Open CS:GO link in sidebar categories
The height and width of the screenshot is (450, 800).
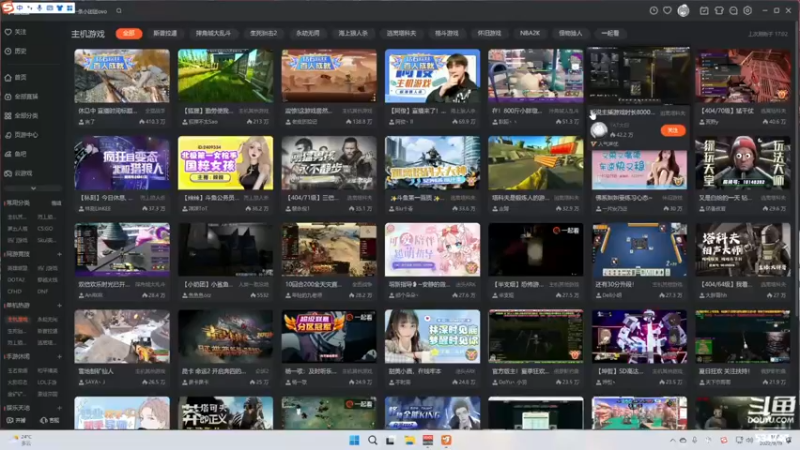coord(45,229)
